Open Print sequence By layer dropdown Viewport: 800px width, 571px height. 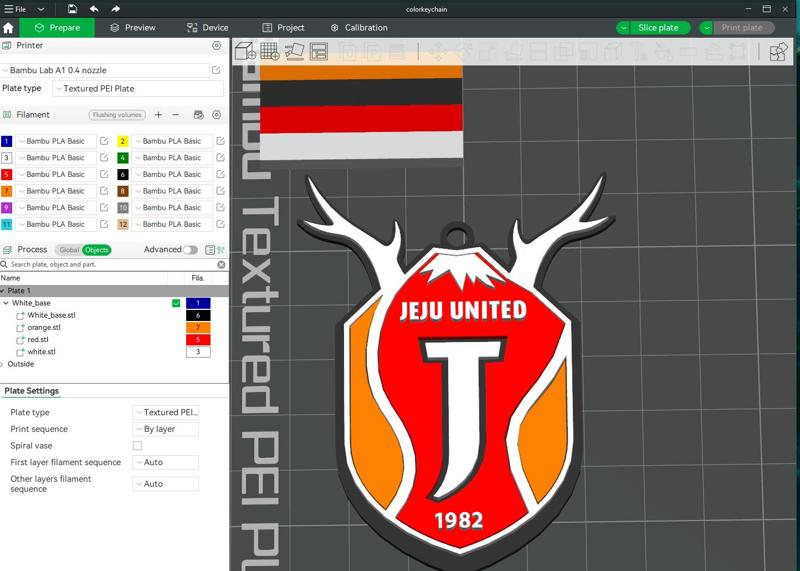point(165,429)
